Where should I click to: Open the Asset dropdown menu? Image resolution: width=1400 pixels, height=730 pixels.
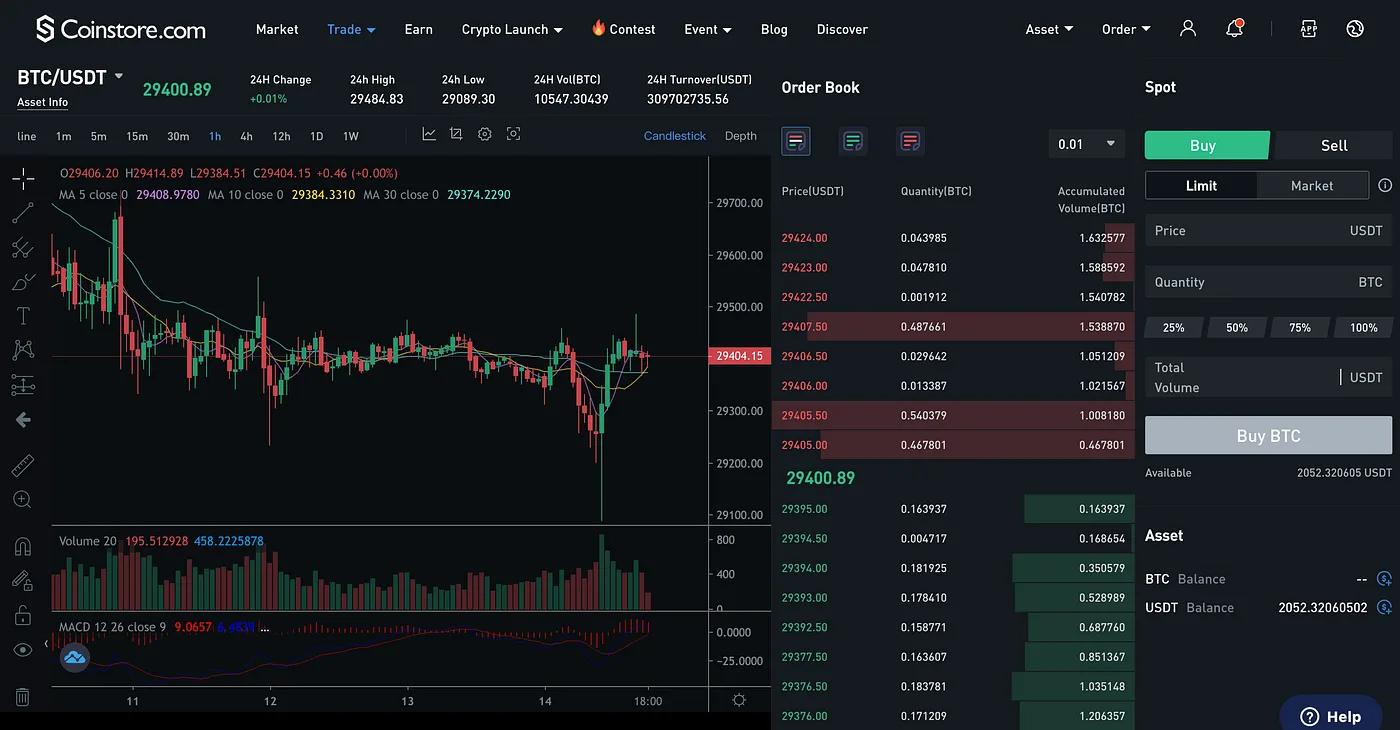1049,29
